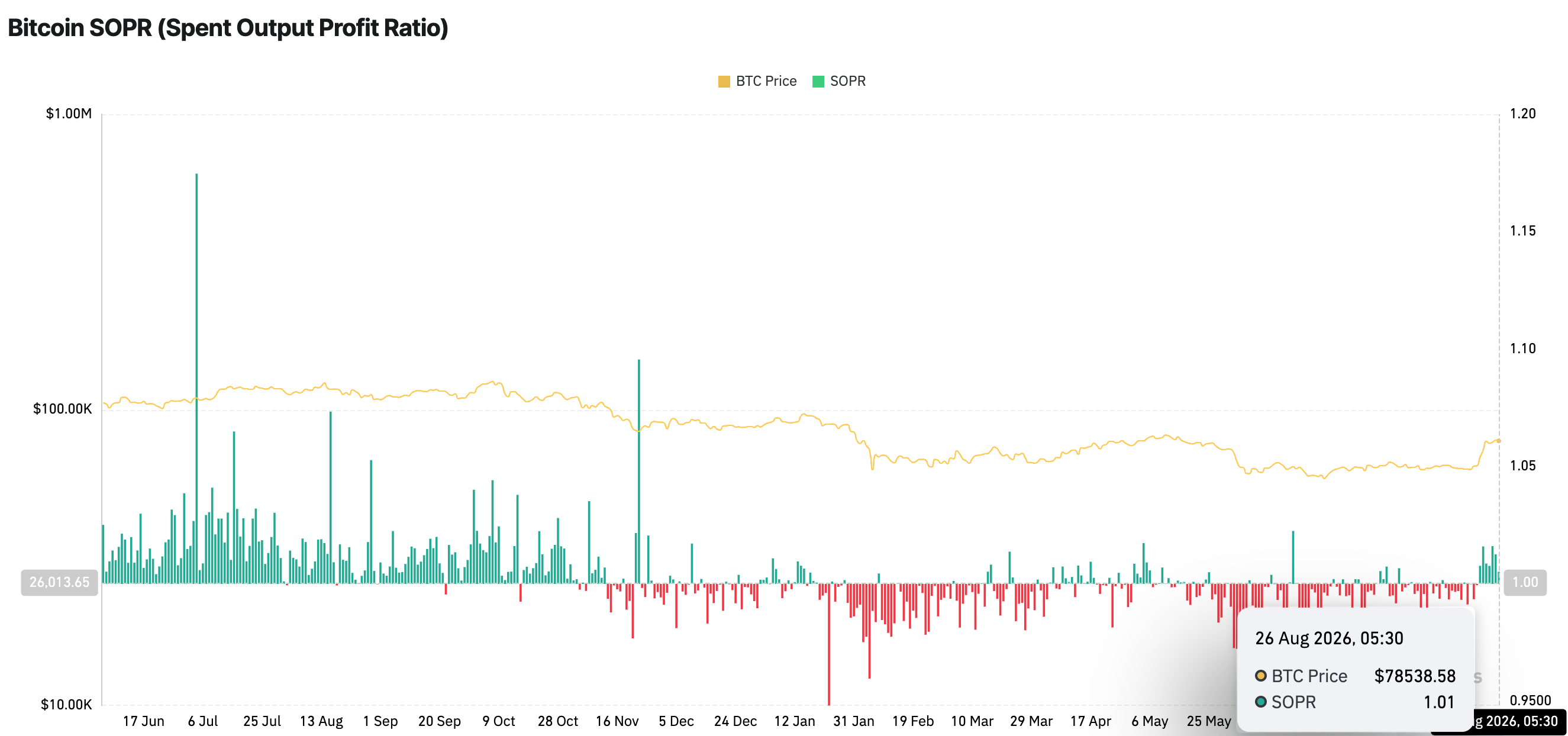Viewport: 1568px width, 736px height.
Task: Click the 1.01 SOPR value in the tooltip
Action: pyautogui.click(x=1439, y=702)
